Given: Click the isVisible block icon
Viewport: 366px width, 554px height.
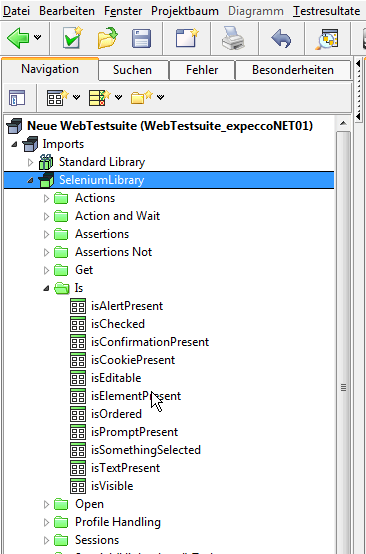Looking at the screenshot, I should [78, 486].
